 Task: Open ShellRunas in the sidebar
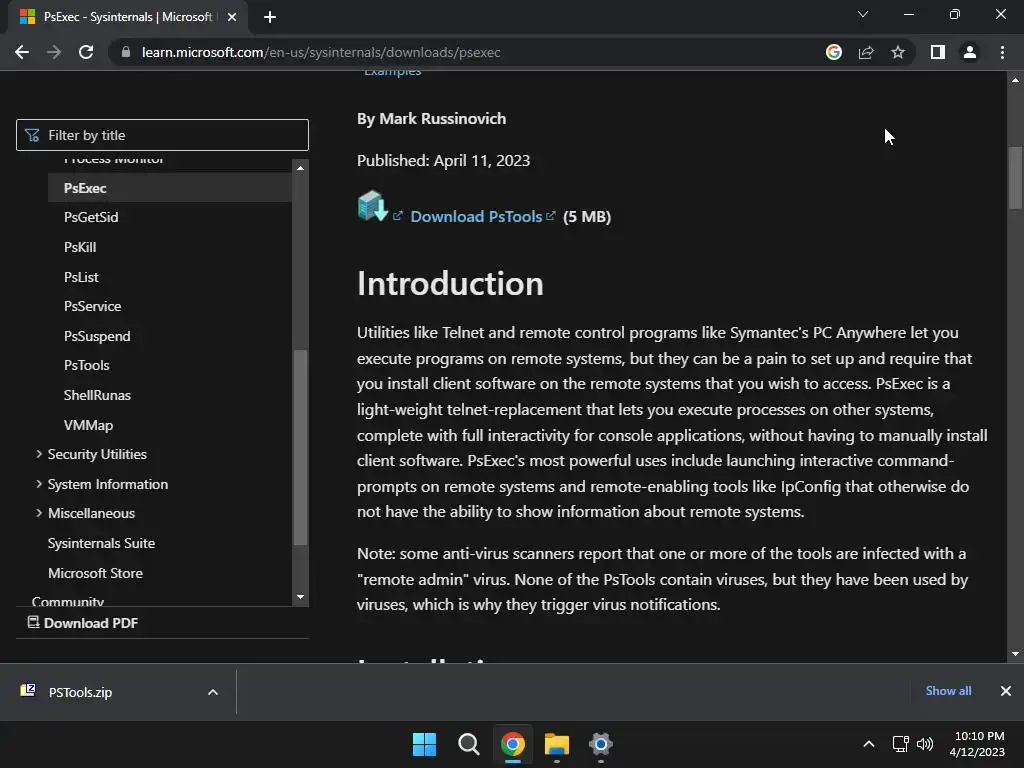click(x=97, y=395)
